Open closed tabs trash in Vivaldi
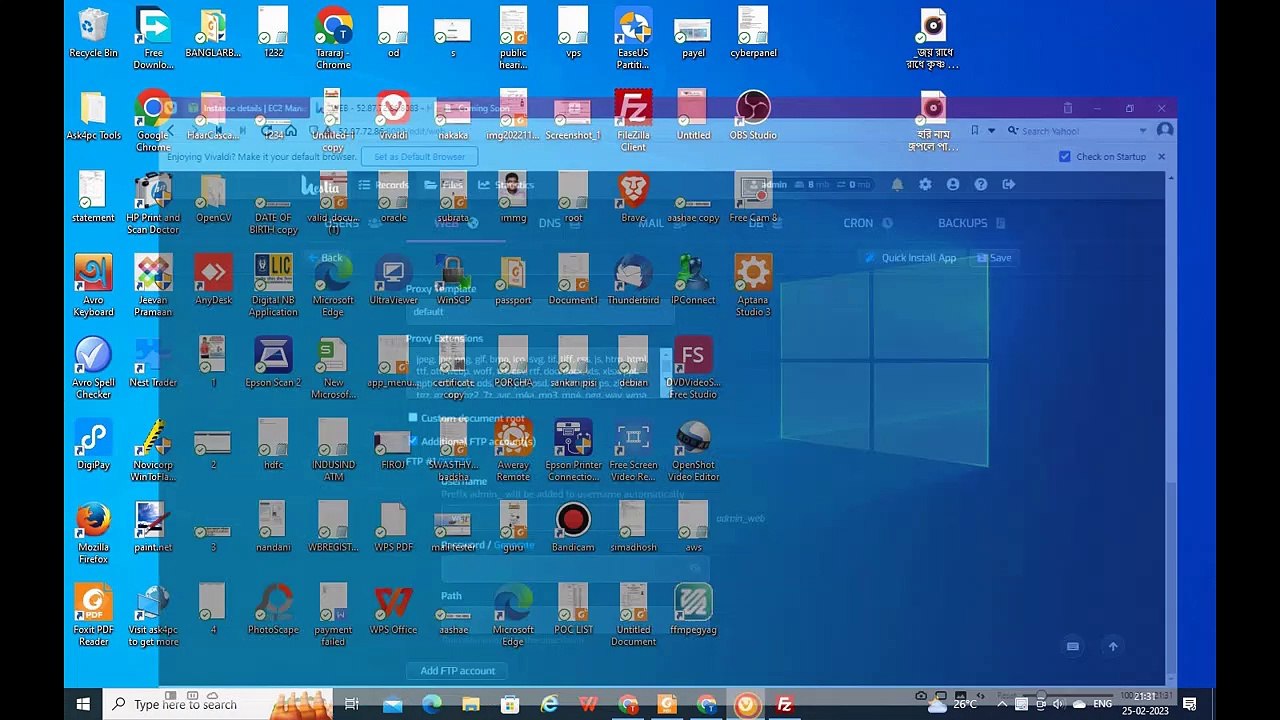This screenshot has height=720, width=1280. click(x=1068, y=108)
